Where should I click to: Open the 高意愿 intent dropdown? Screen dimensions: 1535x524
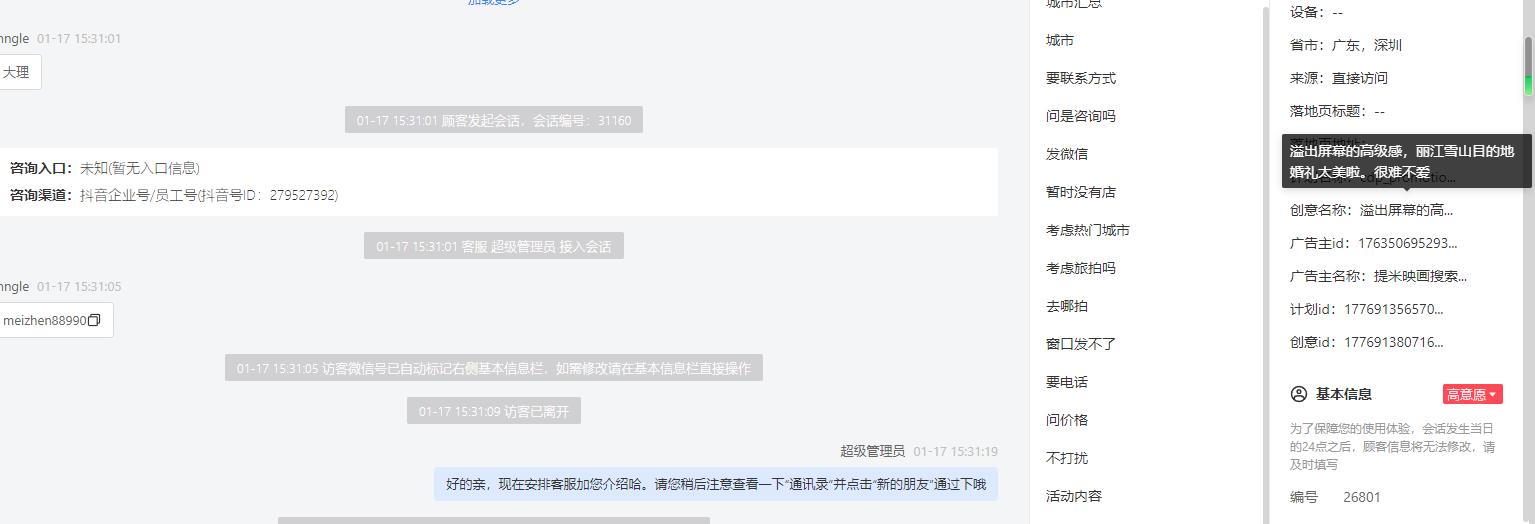1472,394
